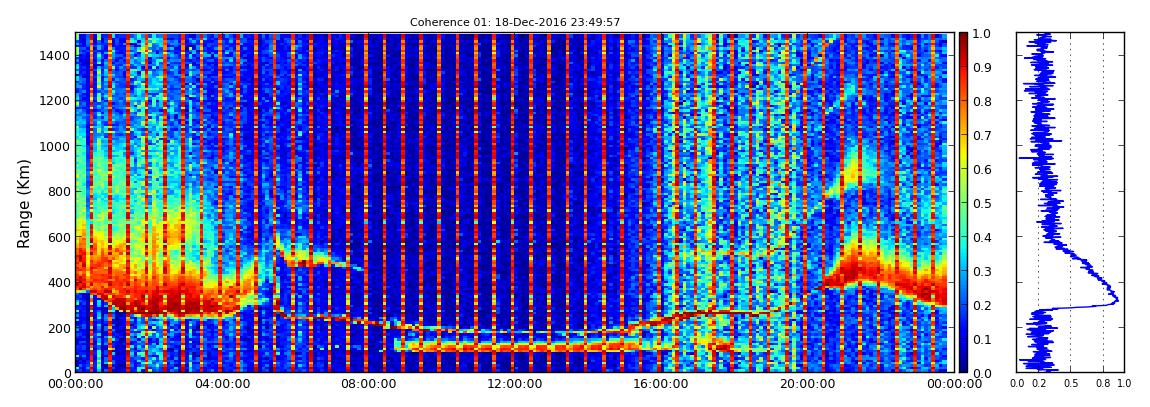Click the 0.5 tick of profile plot
The image size is (1150, 407).
point(1071,383)
